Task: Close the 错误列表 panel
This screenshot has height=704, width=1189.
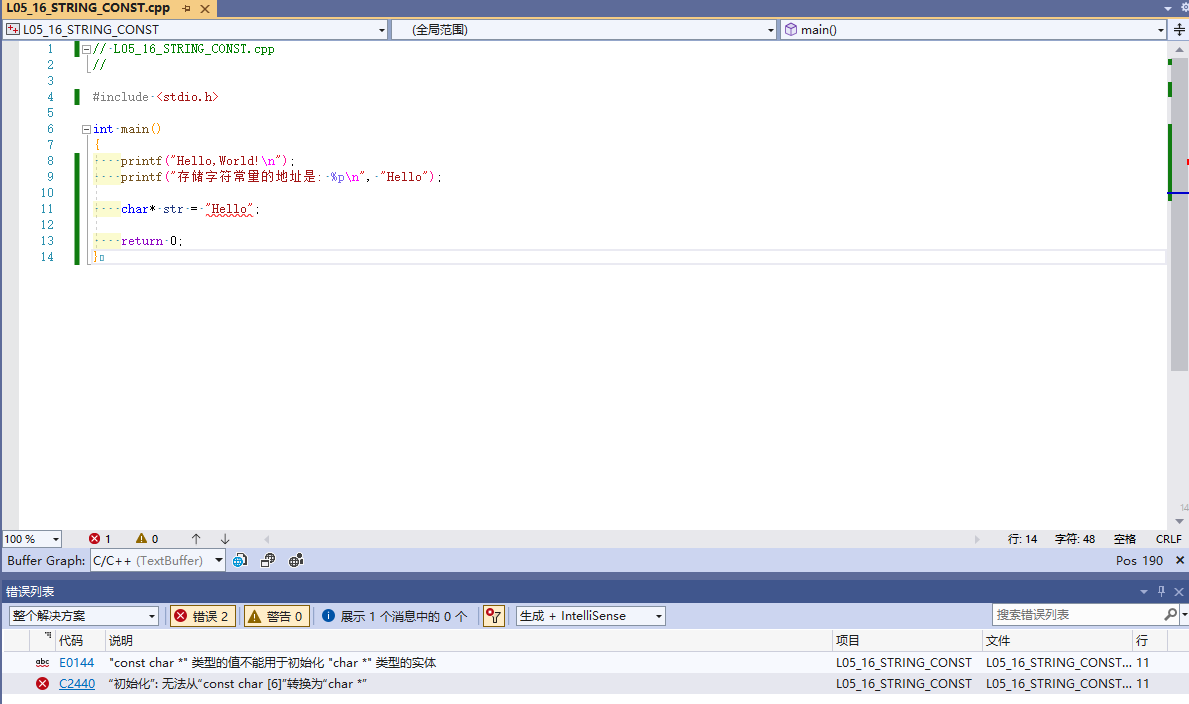Action: 1178,592
